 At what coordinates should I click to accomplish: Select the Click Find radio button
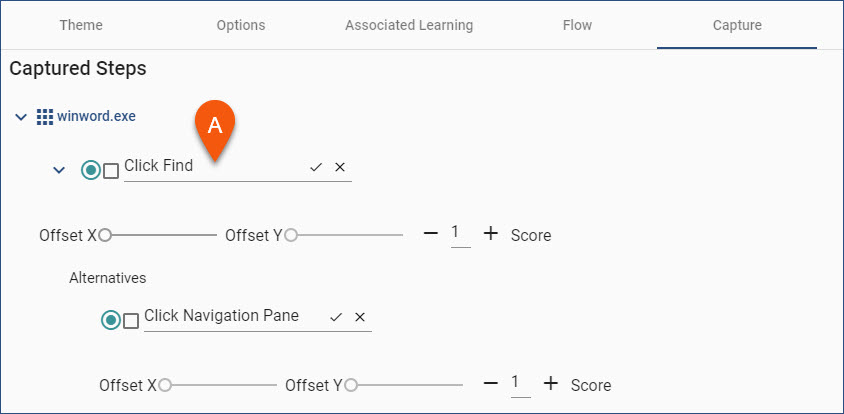90,171
